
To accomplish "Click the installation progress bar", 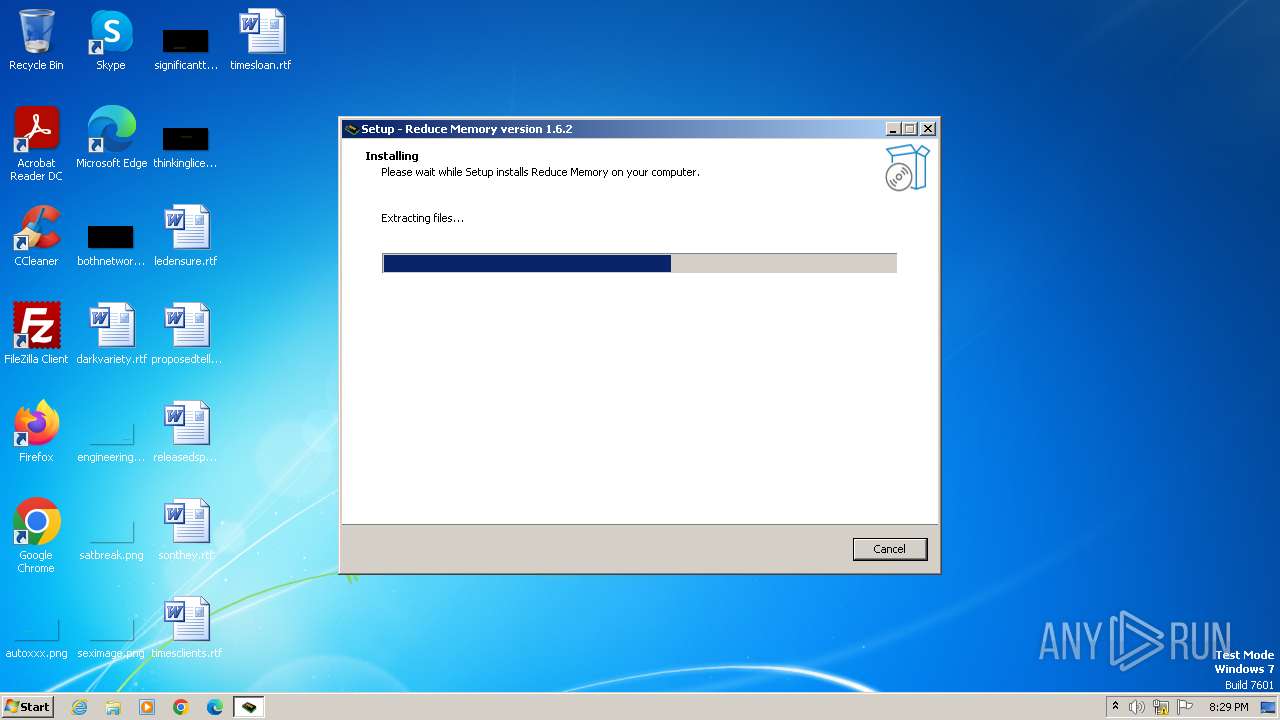I will (639, 263).
